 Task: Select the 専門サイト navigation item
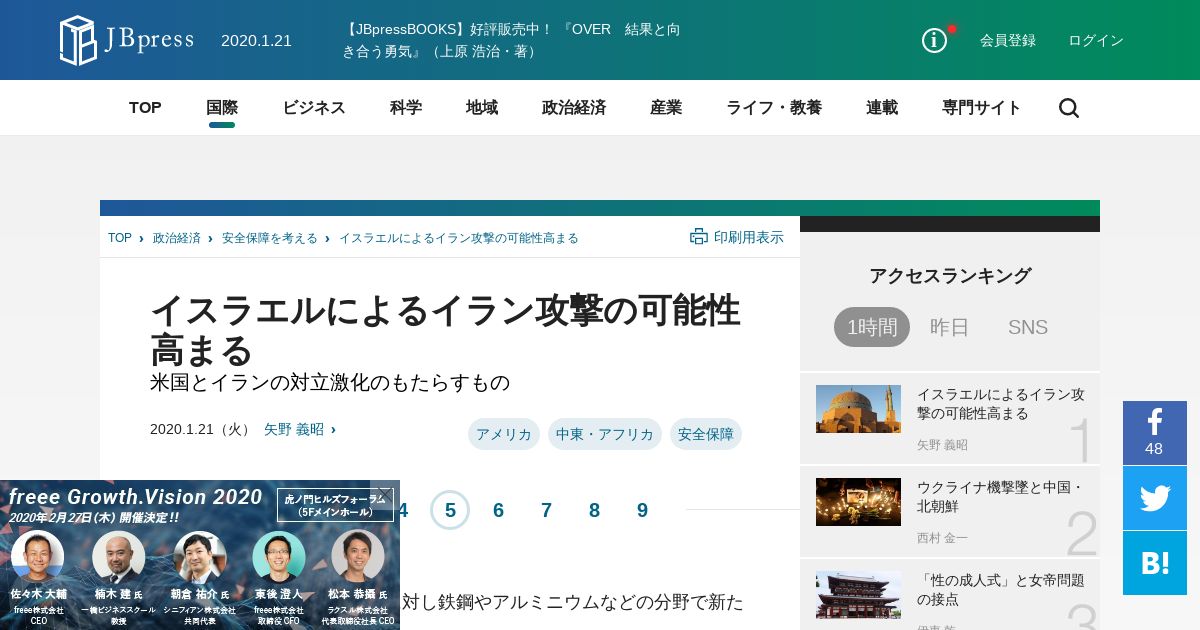982,108
